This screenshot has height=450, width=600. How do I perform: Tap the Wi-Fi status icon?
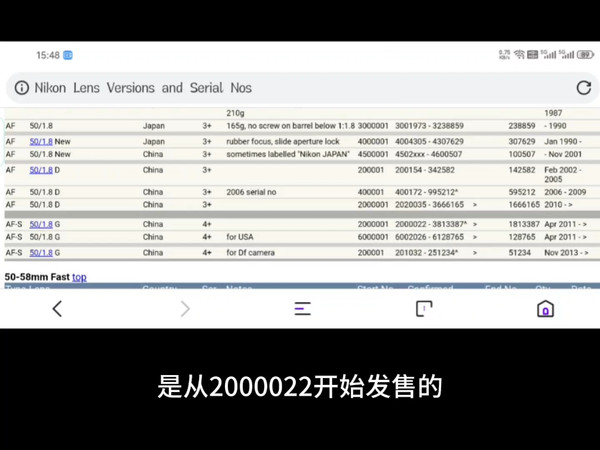tap(519, 55)
